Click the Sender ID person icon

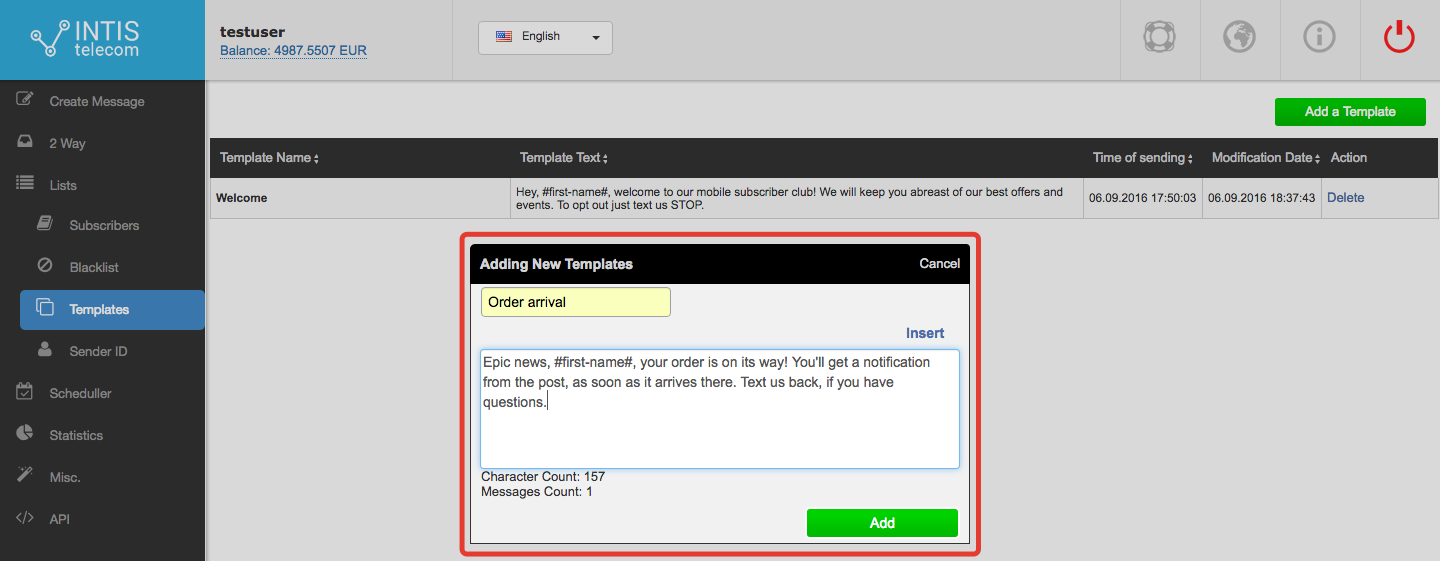click(x=45, y=350)
